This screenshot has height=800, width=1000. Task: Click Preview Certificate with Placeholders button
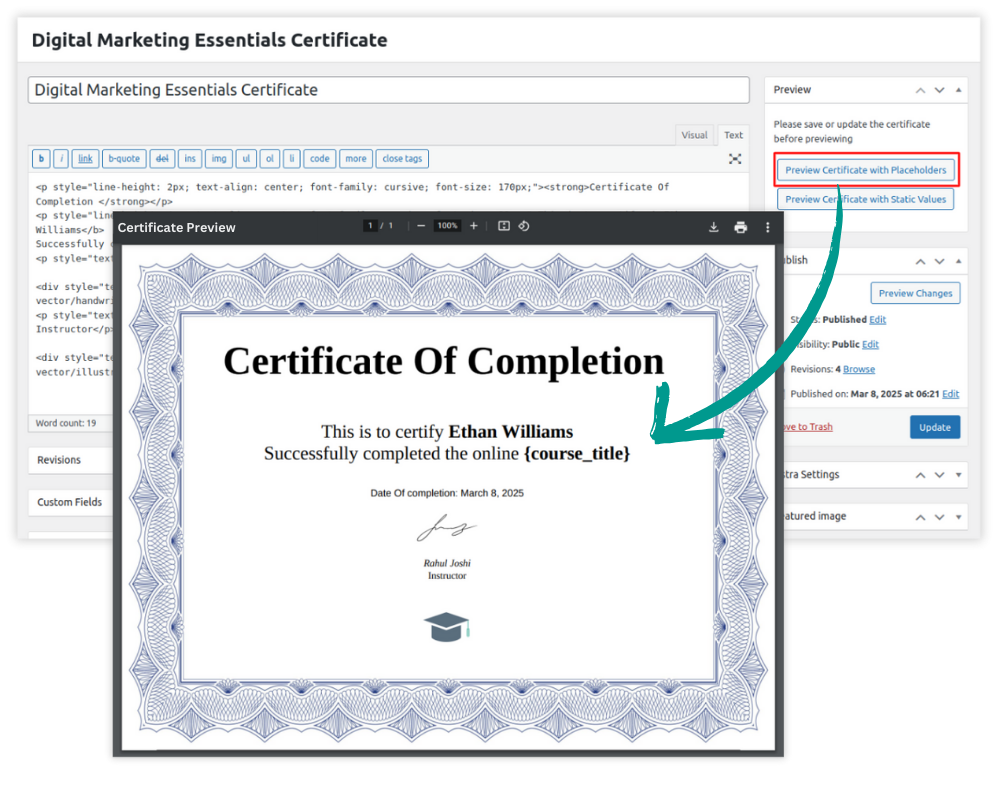pyautogui.click(x=865, y=170)
